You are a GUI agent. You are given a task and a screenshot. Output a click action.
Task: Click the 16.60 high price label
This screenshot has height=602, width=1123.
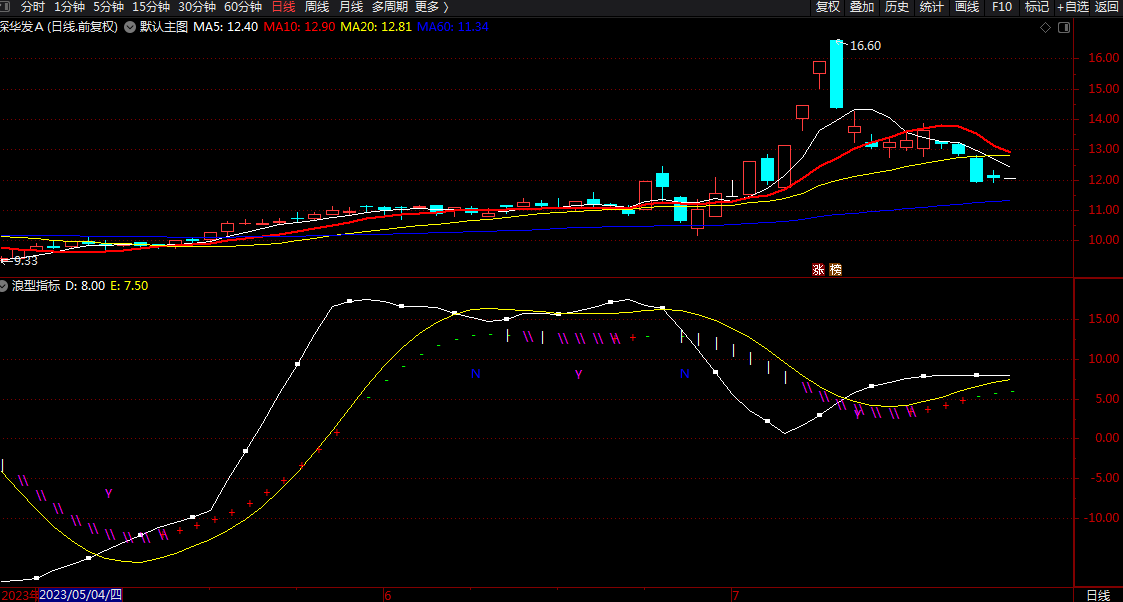865,46
